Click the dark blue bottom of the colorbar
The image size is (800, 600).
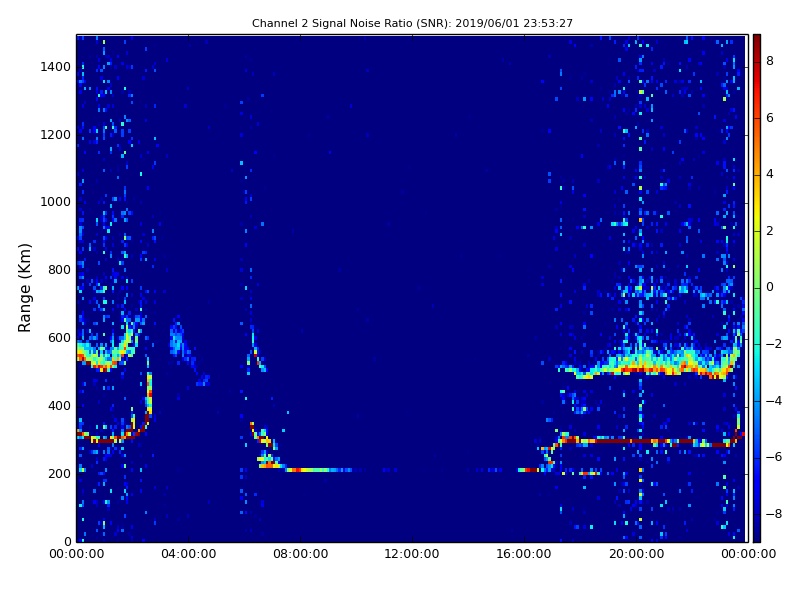757,533
